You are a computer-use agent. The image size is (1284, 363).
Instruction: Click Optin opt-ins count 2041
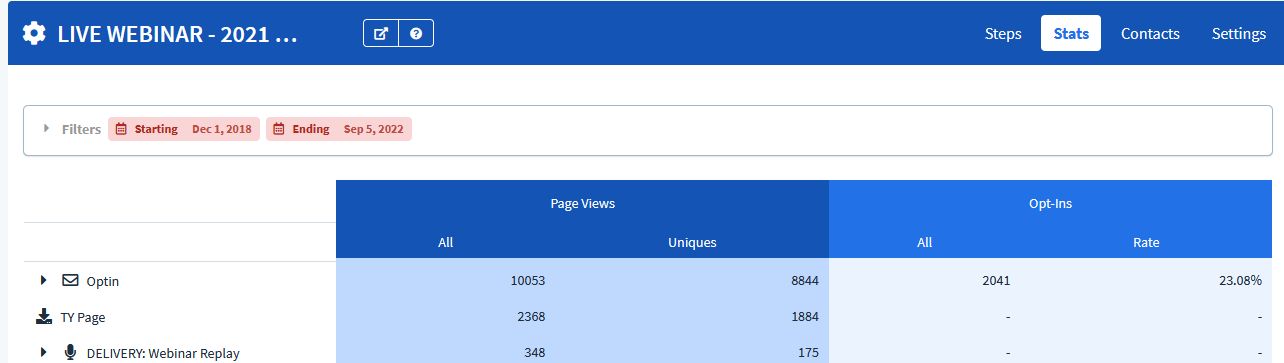(x=995, y=281)
